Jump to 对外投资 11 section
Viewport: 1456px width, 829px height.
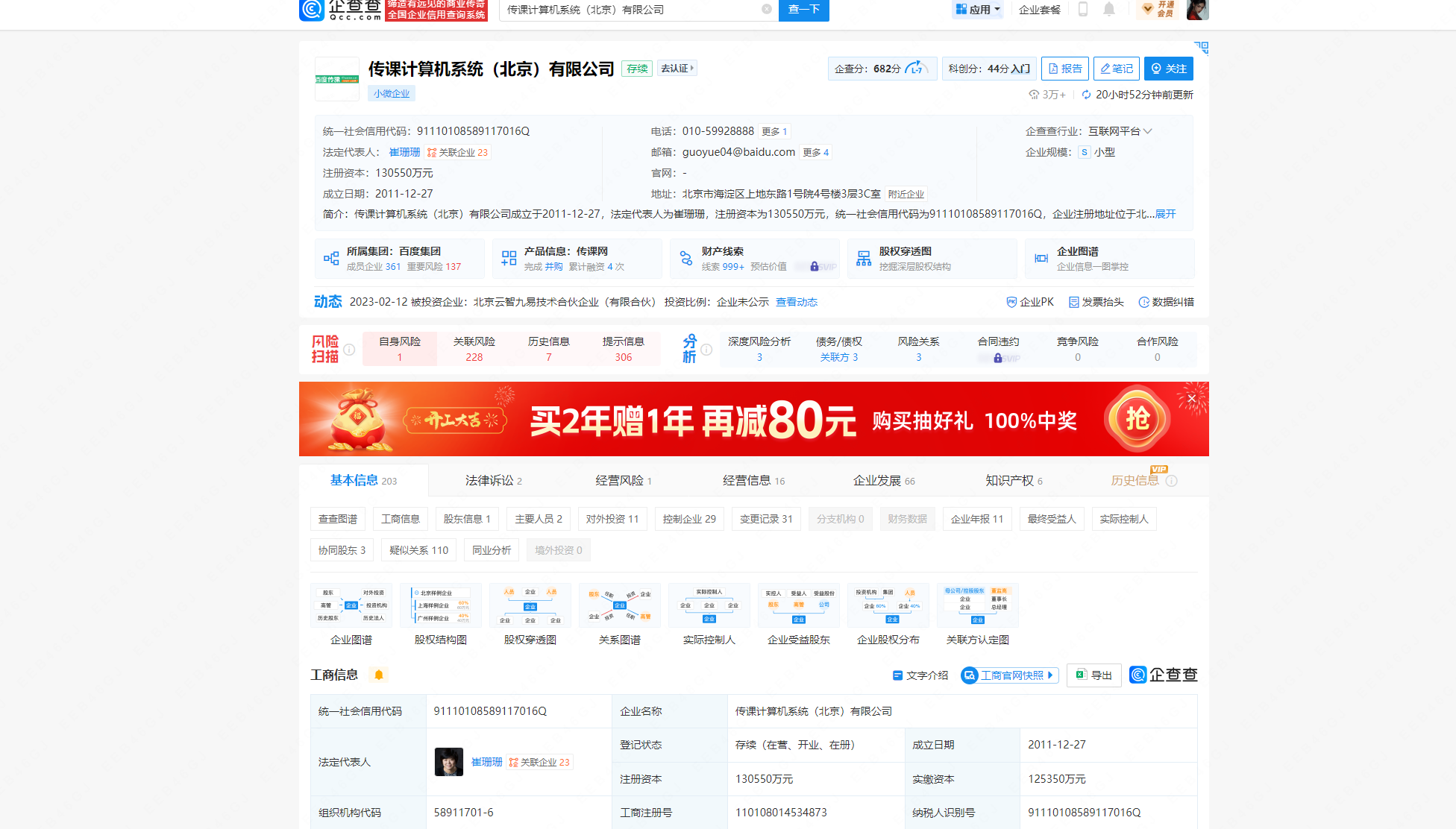tap(612, 519)
